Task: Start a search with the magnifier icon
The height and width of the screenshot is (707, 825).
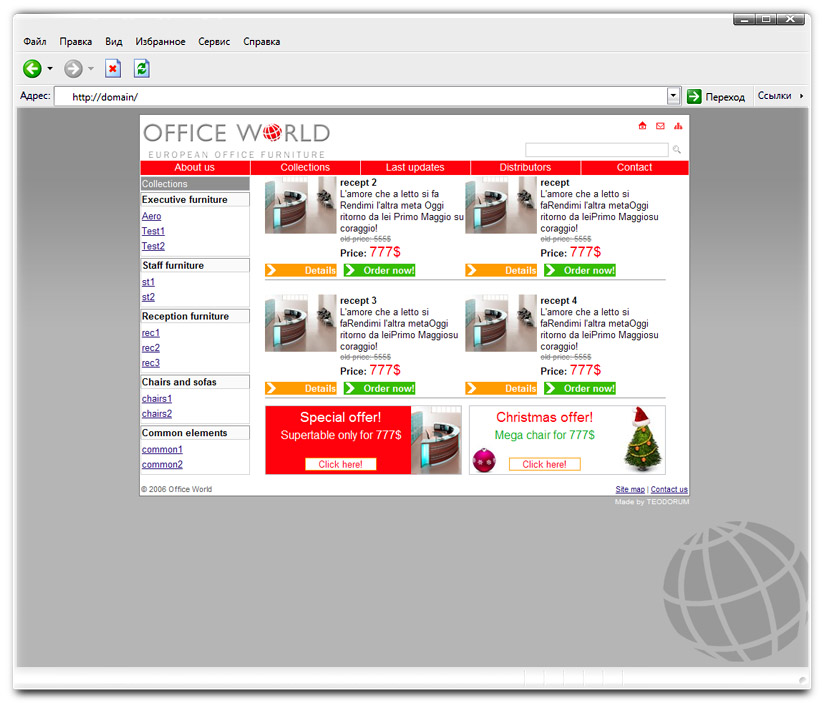Action: (x=676, y=148)
